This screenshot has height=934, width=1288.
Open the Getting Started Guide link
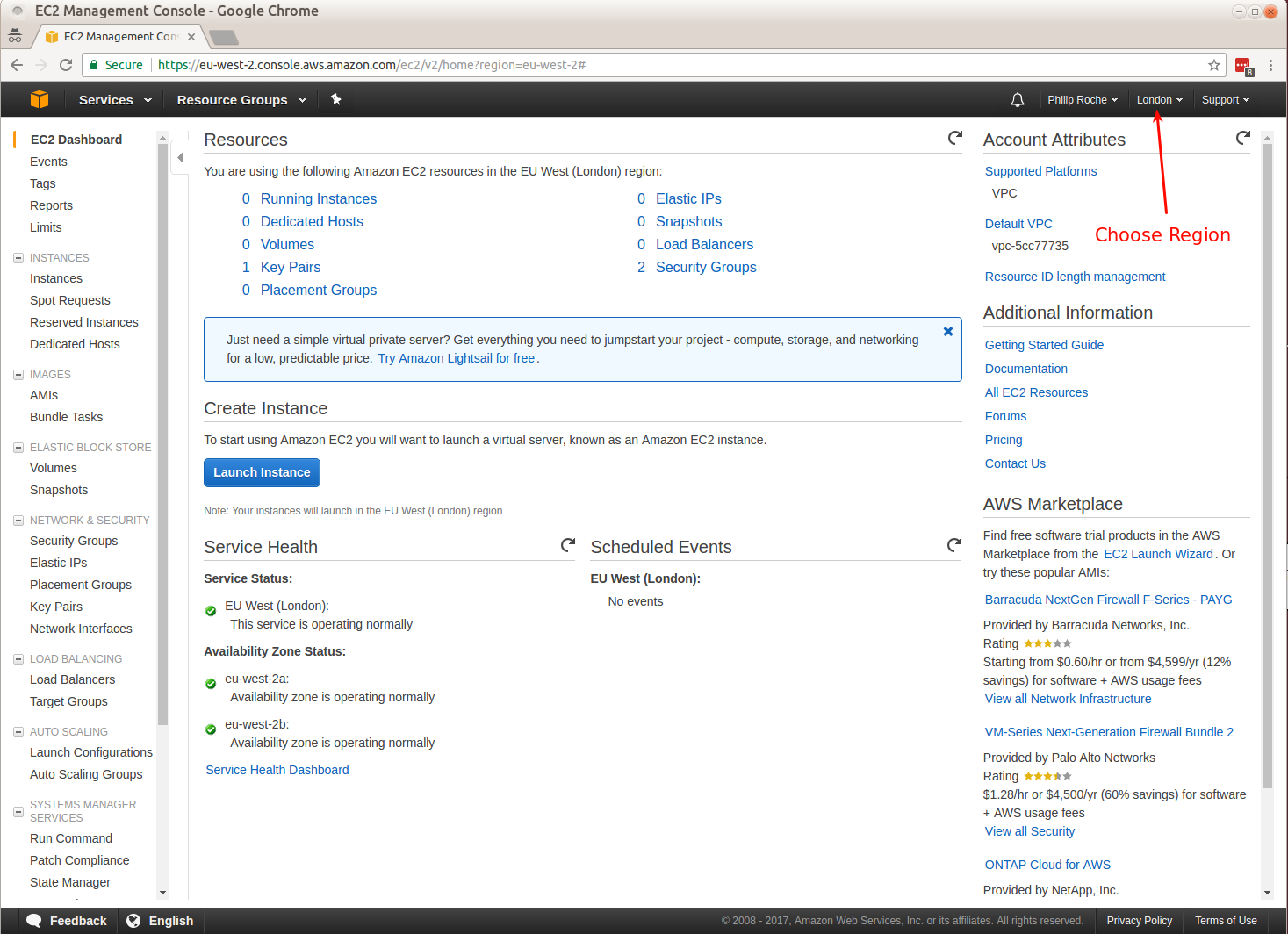(x=1044, y=345)
